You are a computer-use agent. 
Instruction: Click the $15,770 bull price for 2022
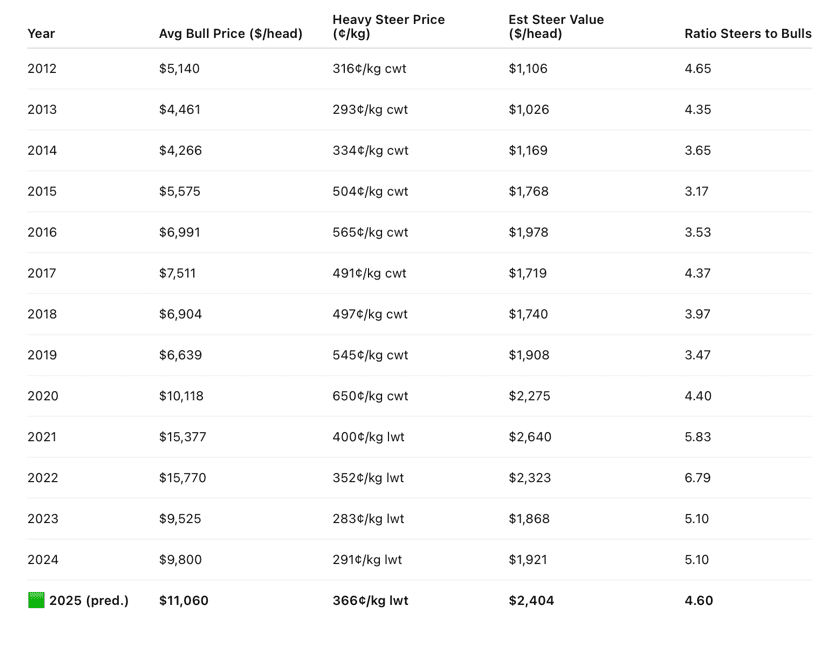(182, 478)
